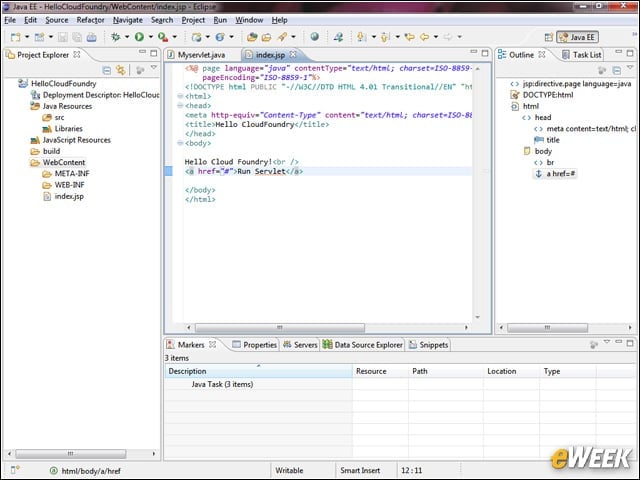The height and width of the screenshot is (480, 640).
Task: Select the 'Java Task (3 items)' row
Action: tap(222, 384)
